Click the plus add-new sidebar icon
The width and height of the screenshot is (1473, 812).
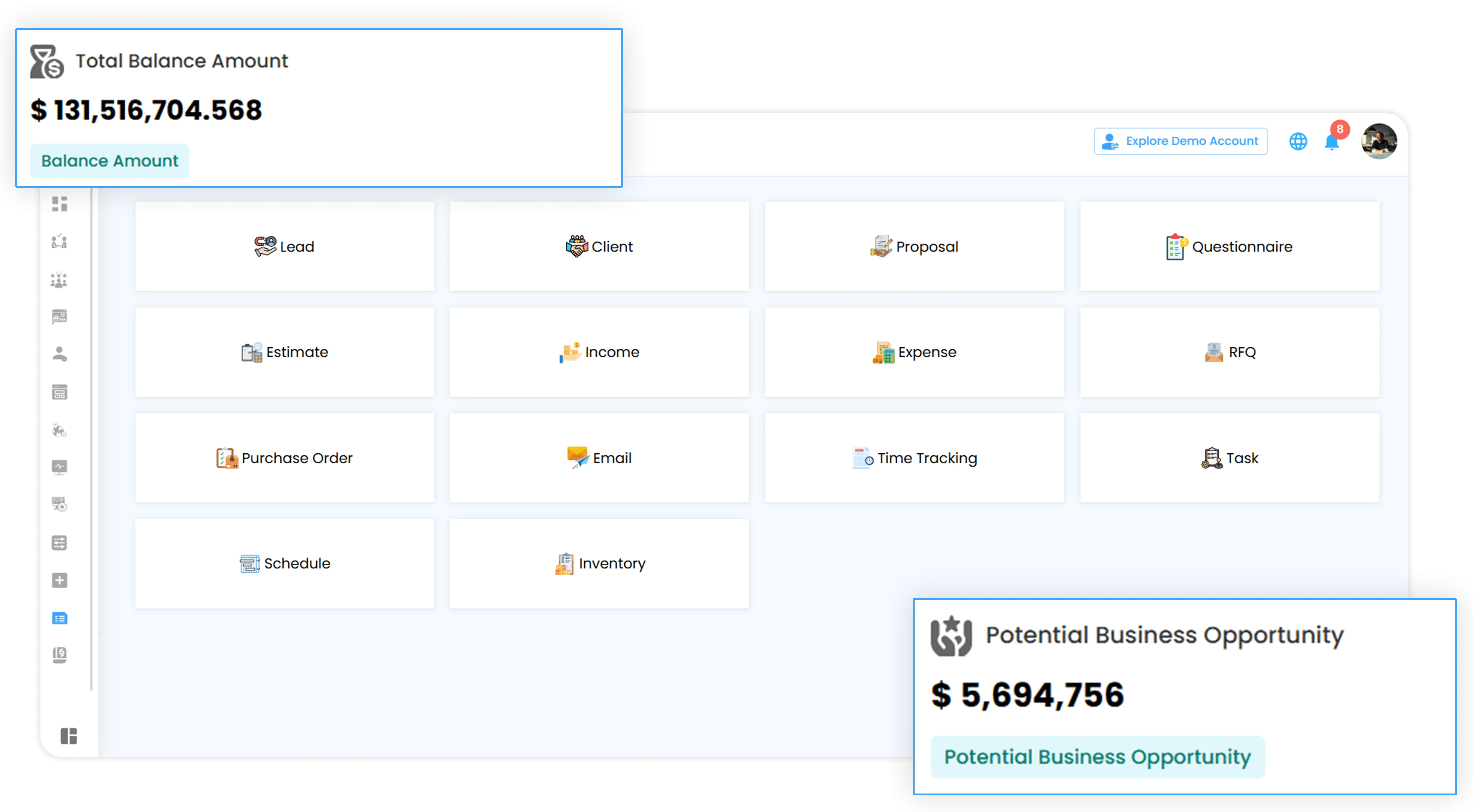pos(59,580)
